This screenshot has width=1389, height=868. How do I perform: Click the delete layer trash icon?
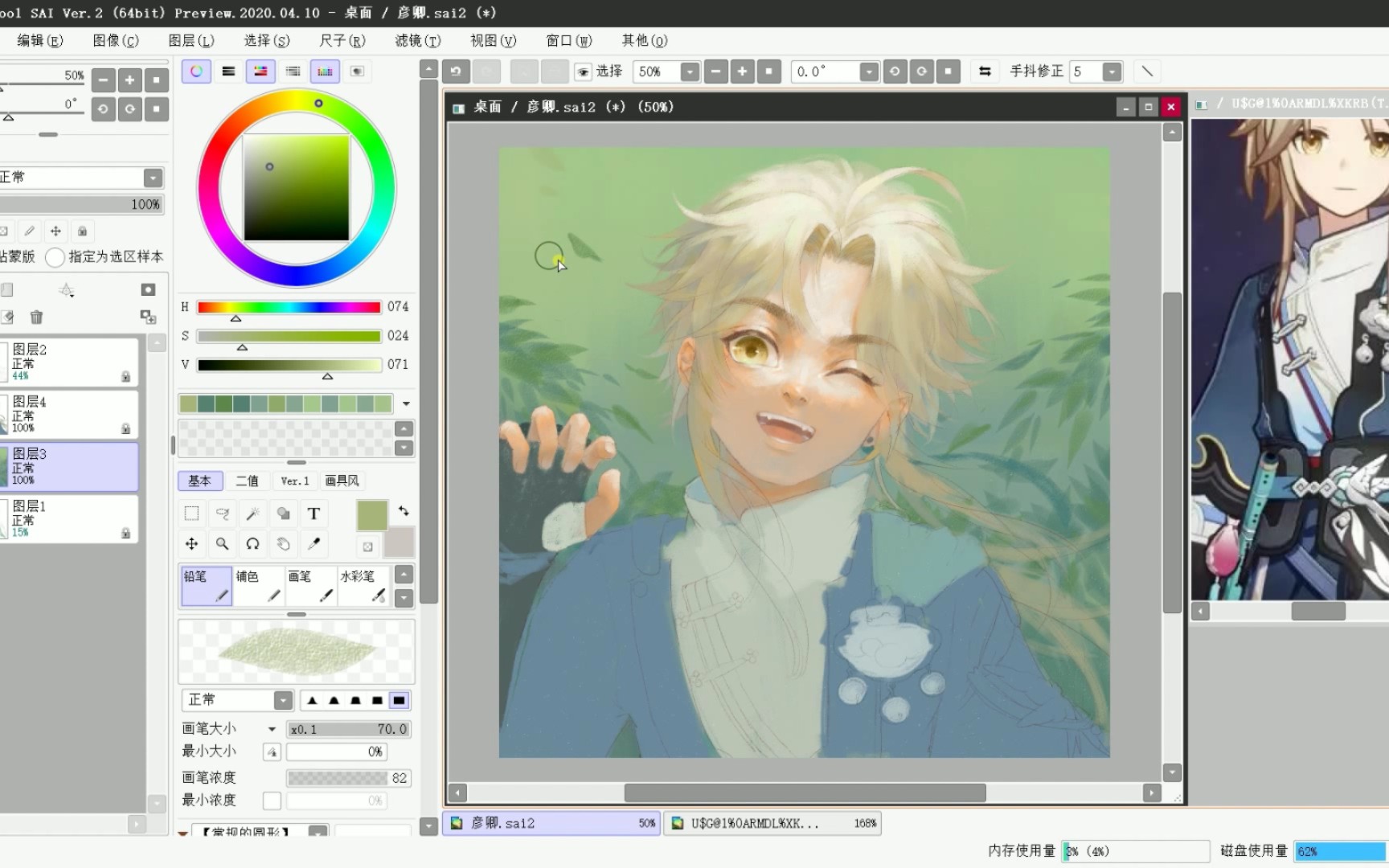coord(36,317)
